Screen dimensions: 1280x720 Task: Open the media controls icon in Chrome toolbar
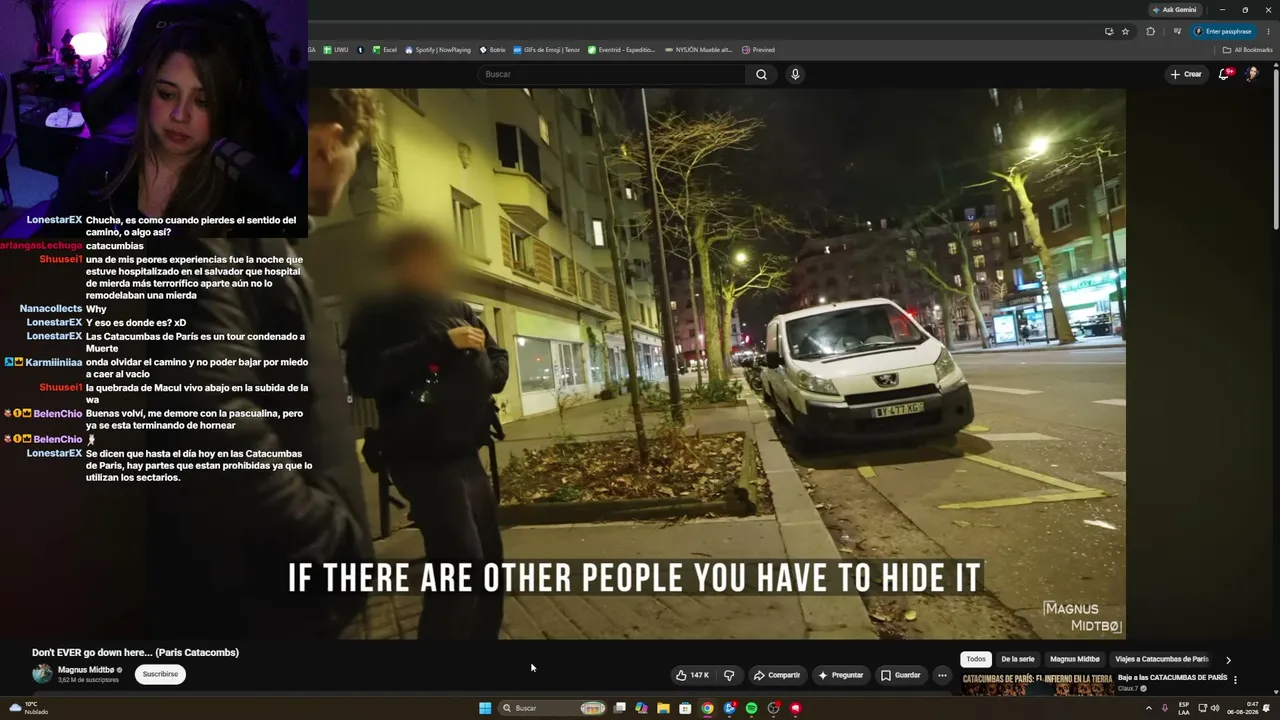1177,31
